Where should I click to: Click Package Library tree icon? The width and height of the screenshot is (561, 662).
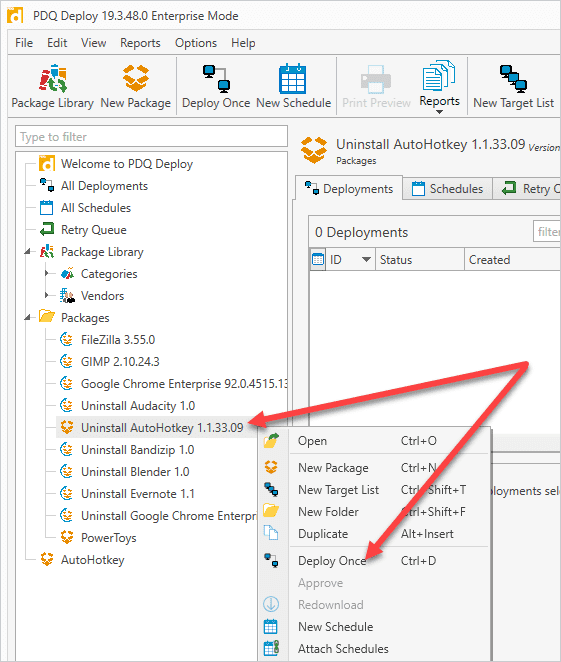click(x=47, y=251)
